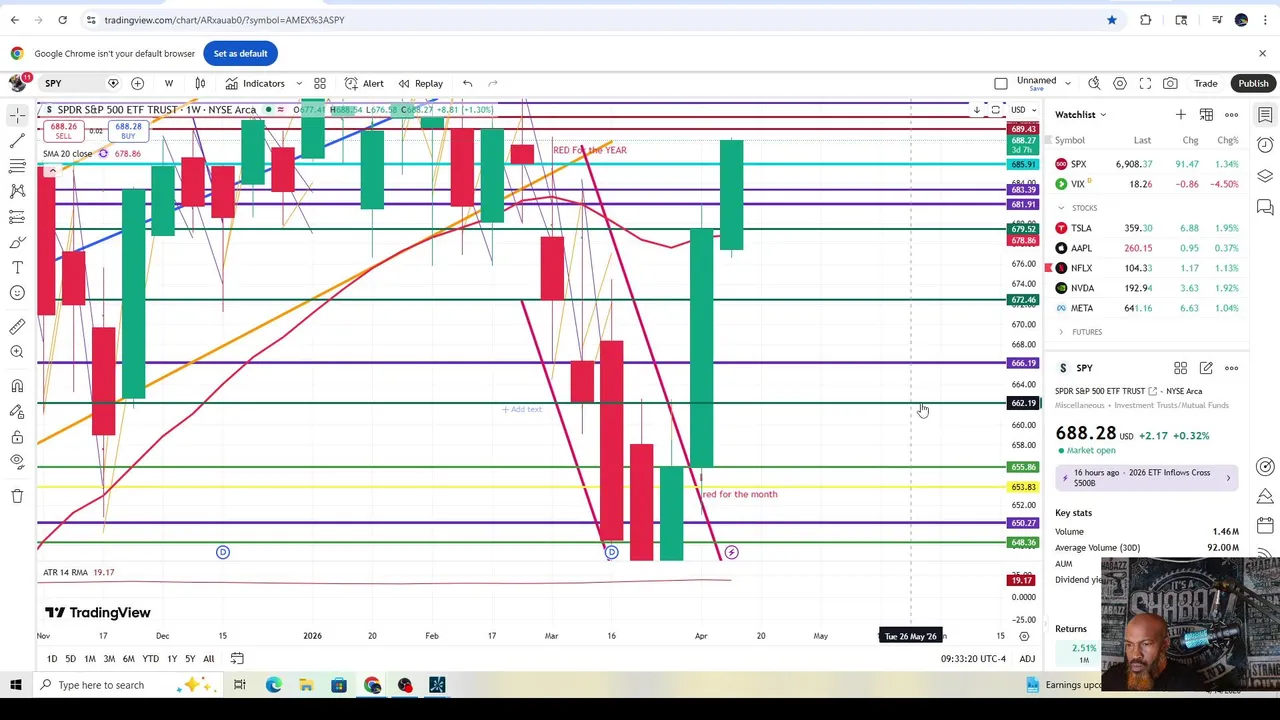Hide all drawings with eye icon
The image size is (1280, 720).
17,462
